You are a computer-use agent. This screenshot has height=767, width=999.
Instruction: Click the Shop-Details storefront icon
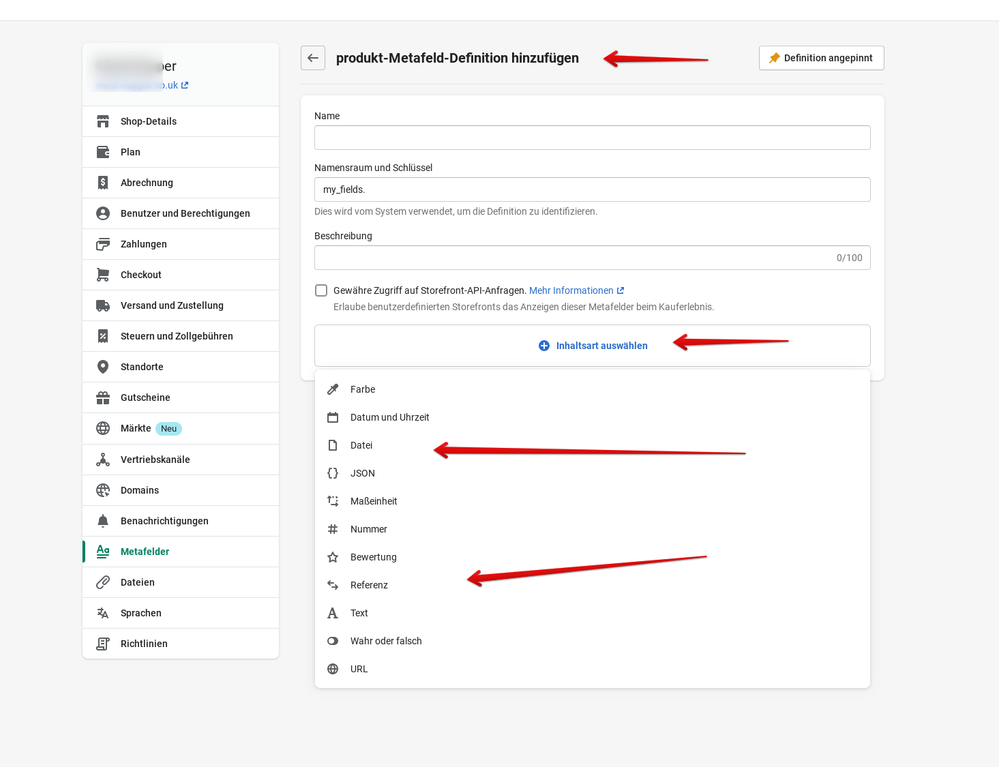102,121
